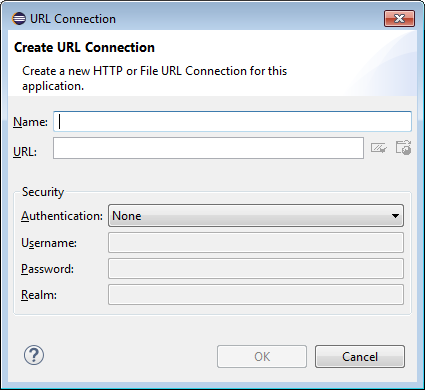Image resolution: width=425 pixels, height=390 pixels.
Task: Click the edit URL pencil icon
Action: 379,148
